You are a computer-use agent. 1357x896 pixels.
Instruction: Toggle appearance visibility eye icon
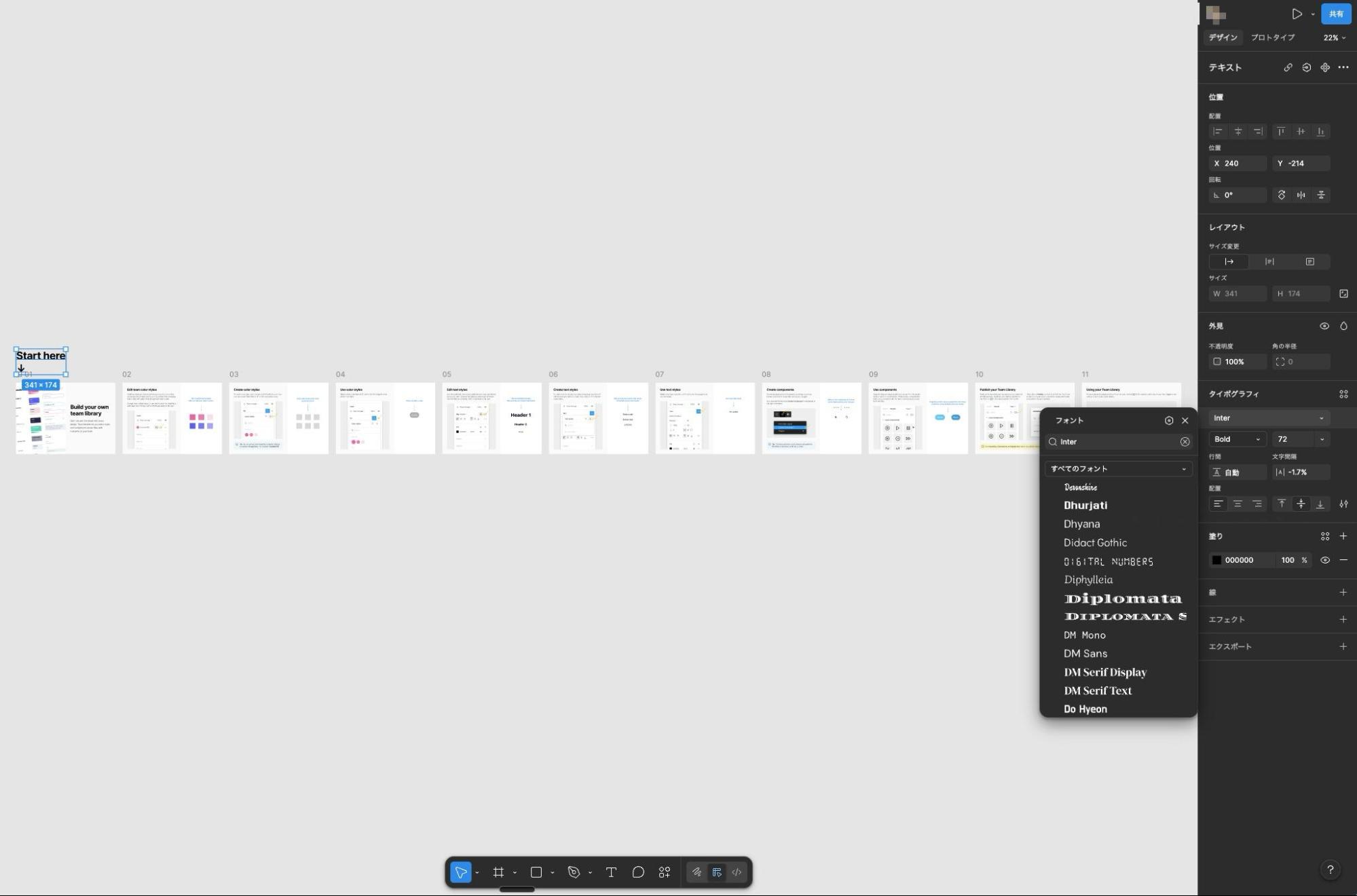pyautogui.click(x=1324, y=326)
